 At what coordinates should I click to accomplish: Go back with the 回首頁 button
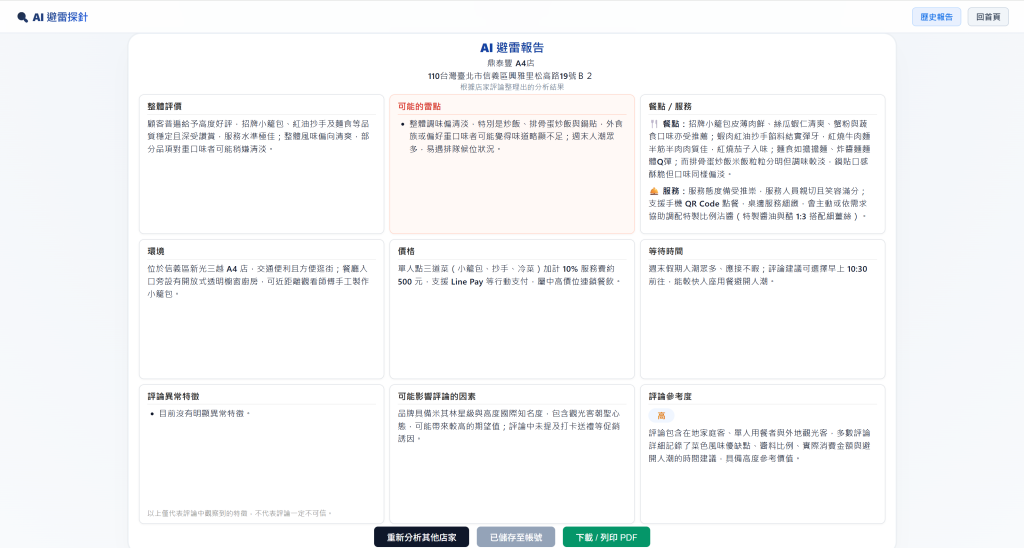pyautogui.click(x=987, y=17)
